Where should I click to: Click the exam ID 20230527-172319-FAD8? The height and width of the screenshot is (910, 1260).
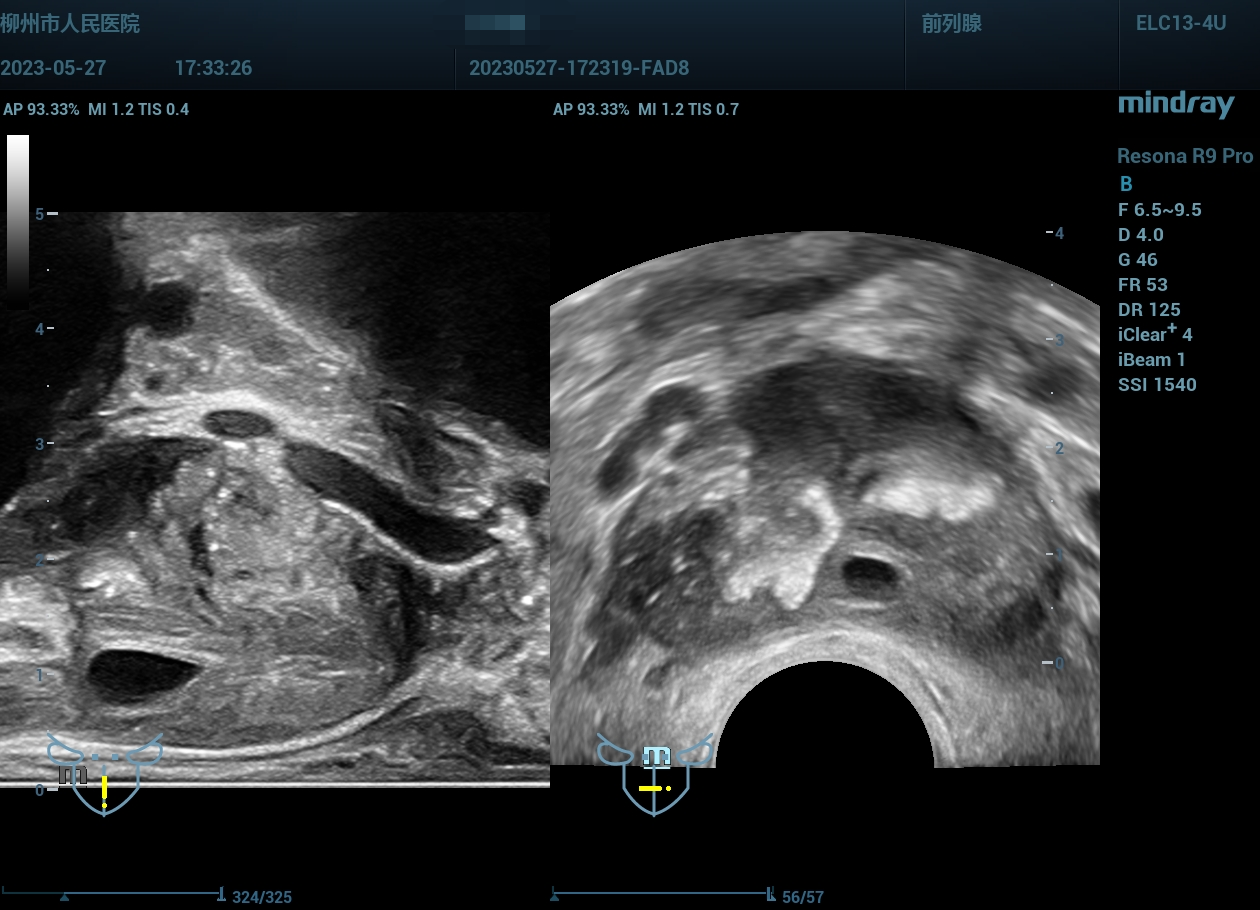pyautogui.click(x=579, y=68)
